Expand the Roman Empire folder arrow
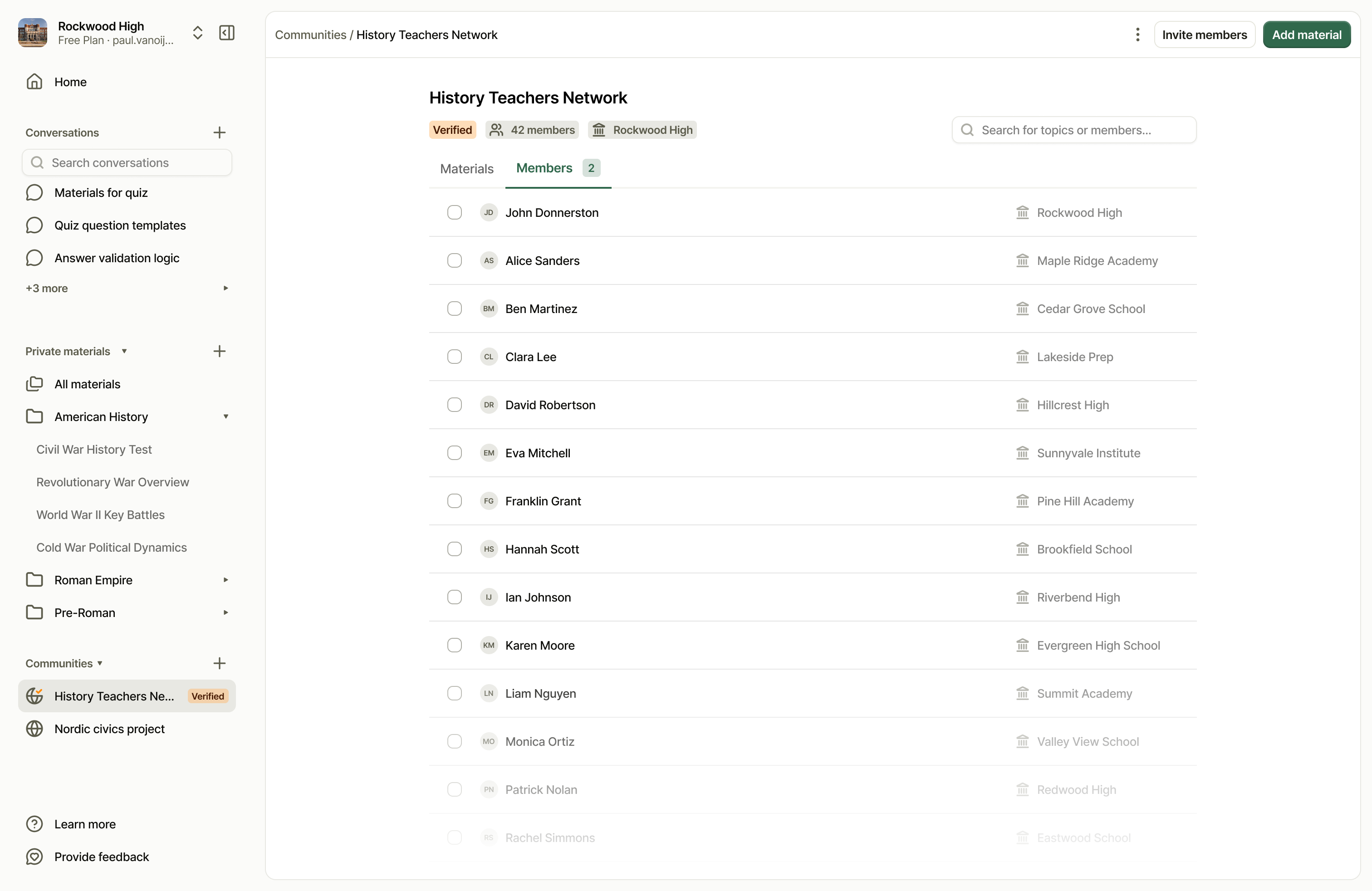The width and height of the screenshot is (1372, 891). coord(226,580)
